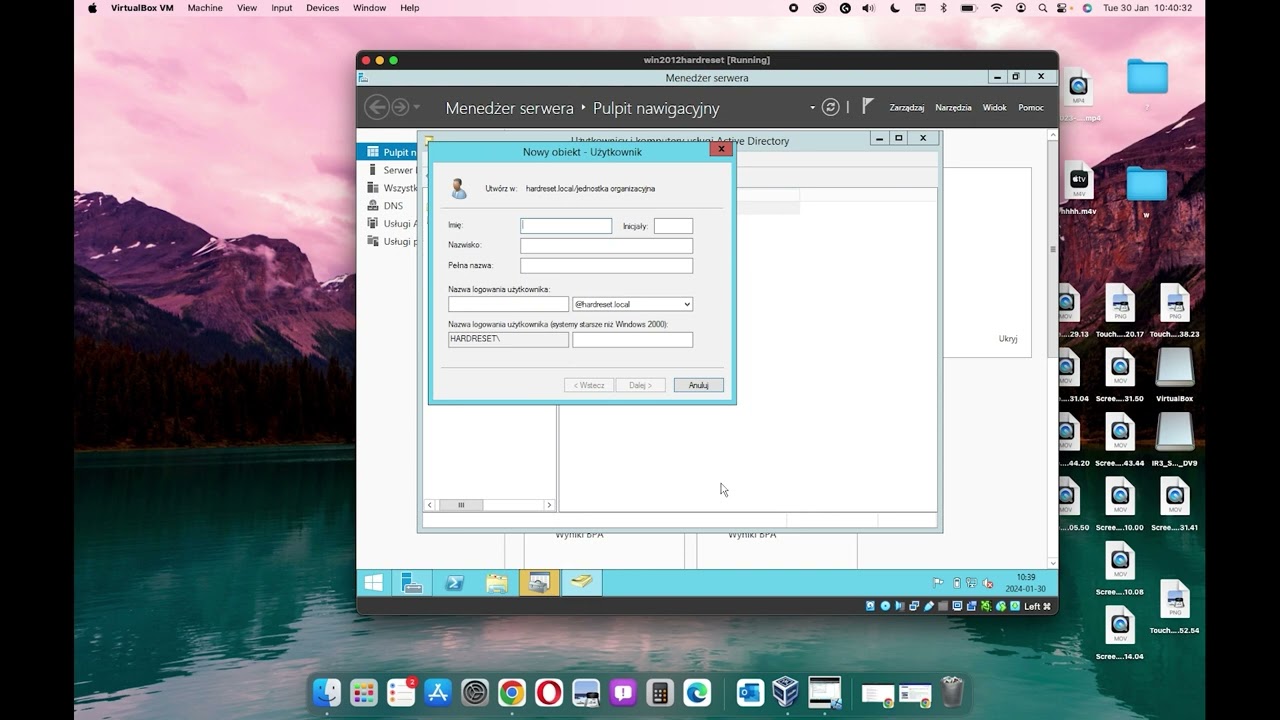Open VirtualBox from the Dock

coord(786,692)
